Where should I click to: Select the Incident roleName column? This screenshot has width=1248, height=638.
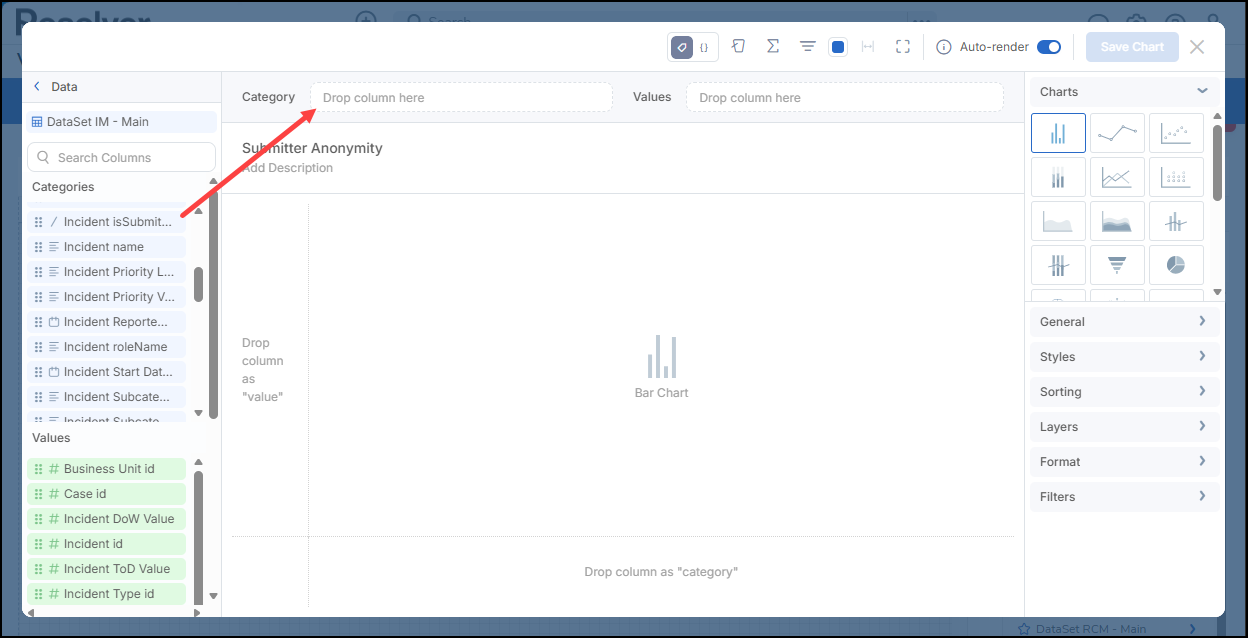[107, 347]
